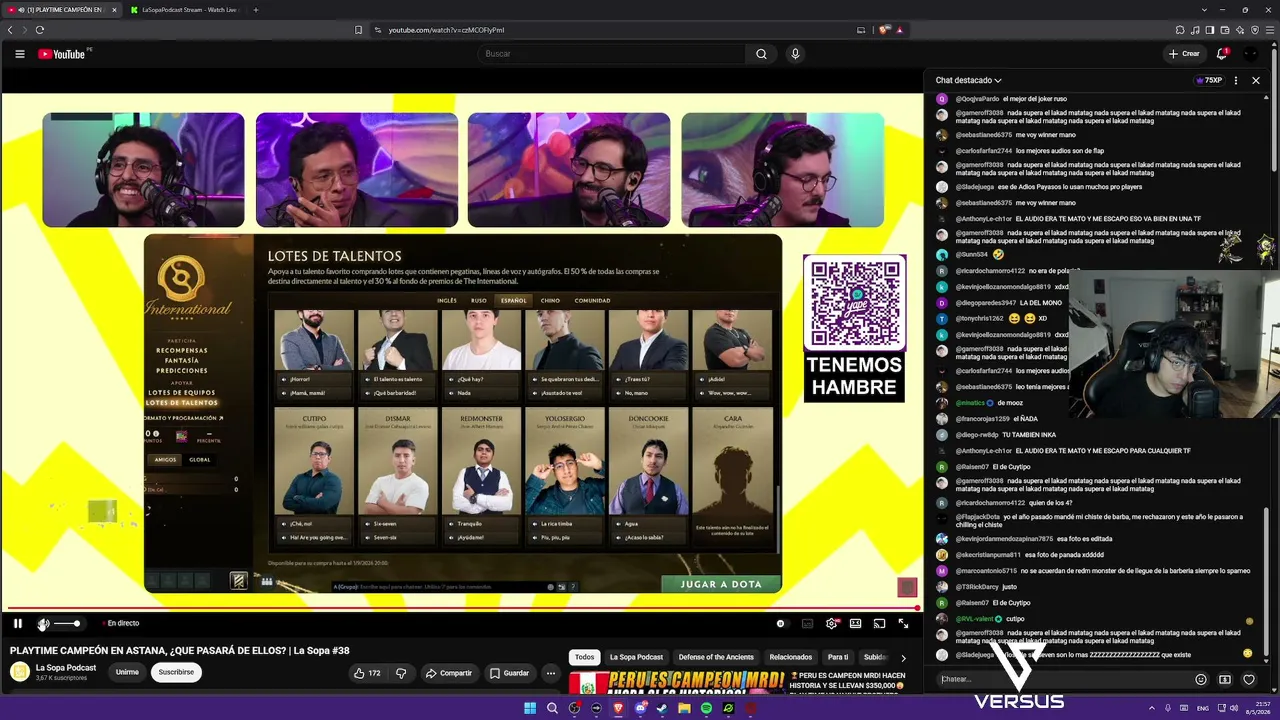Screen dimensions: 1280x720
Task: Open Spotify from the taskbar
Action: pos(706,708)
